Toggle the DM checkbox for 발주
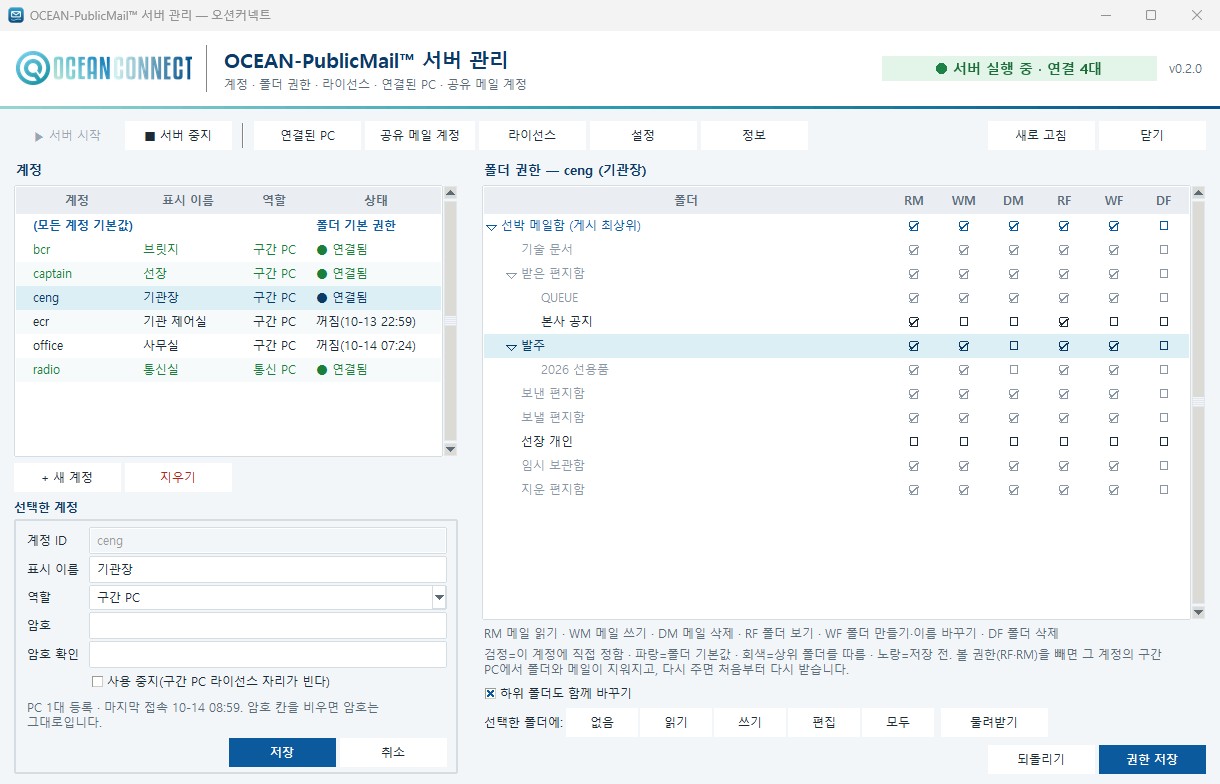 1014,346
